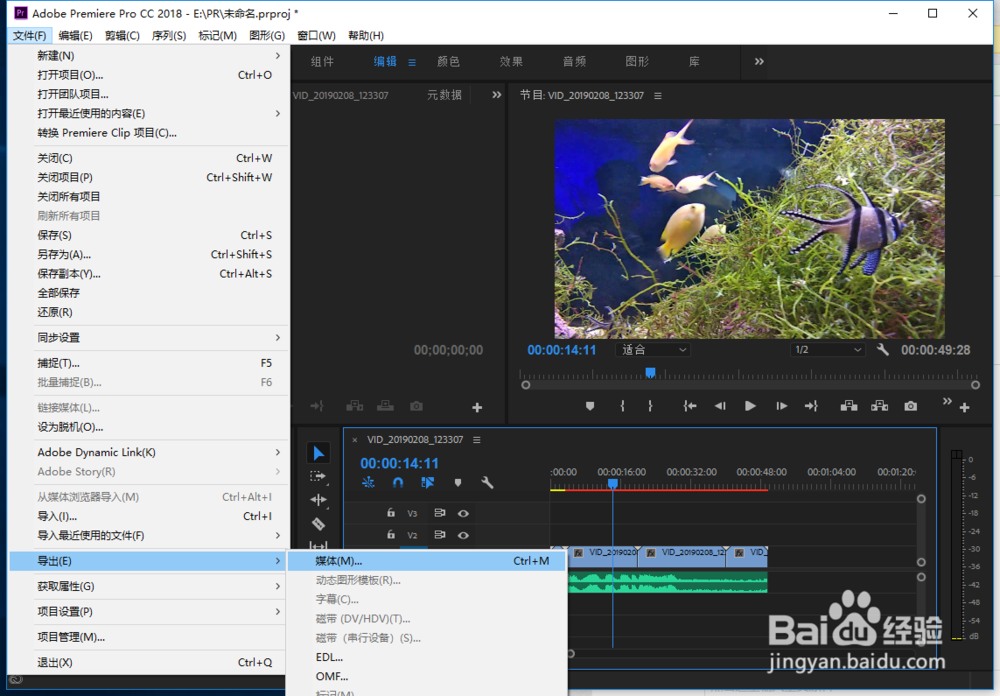The height and width of the screenshot is (696, 1000).
Task: Go to In point in Program monitor
Action: coord(689,406)
